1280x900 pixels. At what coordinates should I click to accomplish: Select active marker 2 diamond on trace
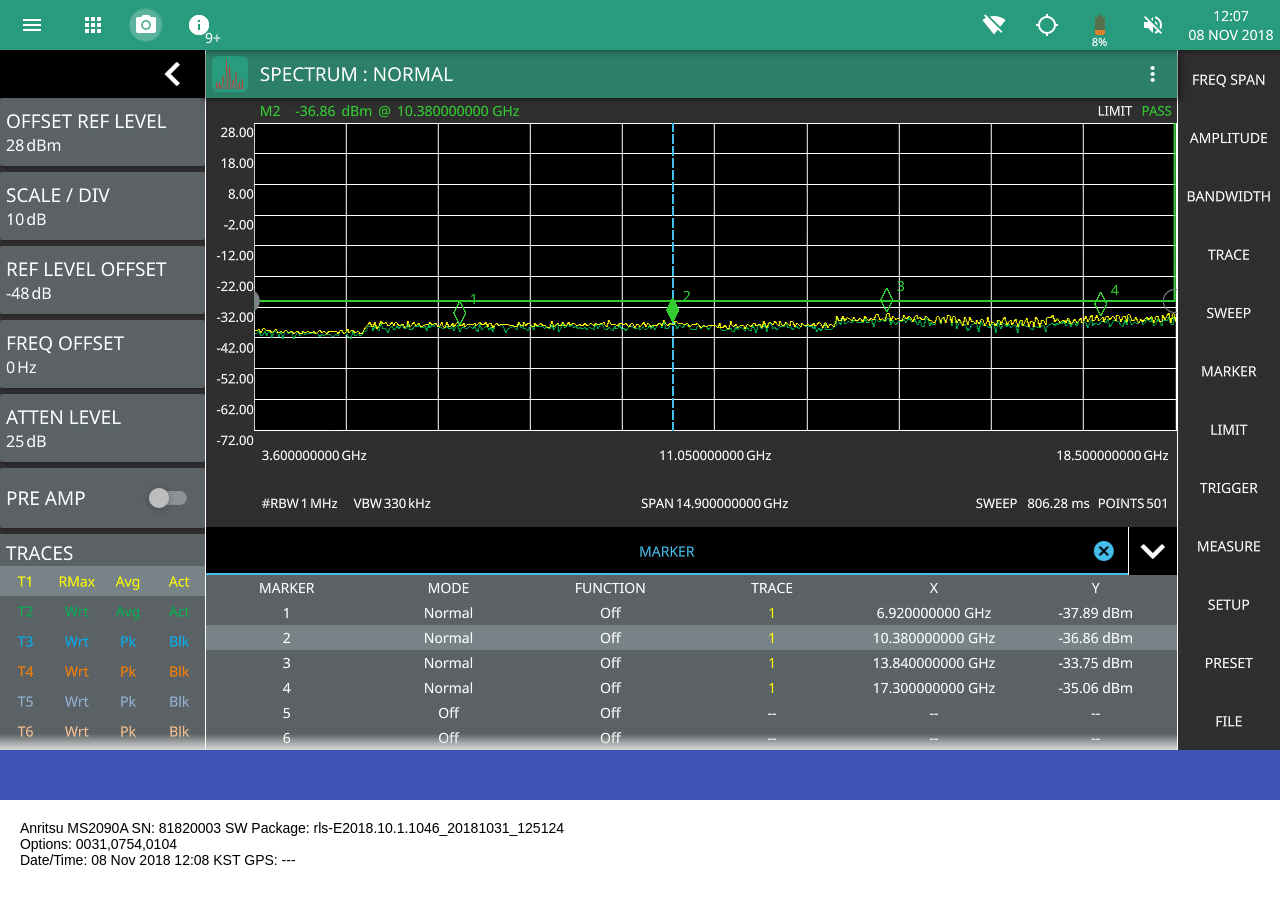pyautogui.click(x=673, y=310)
